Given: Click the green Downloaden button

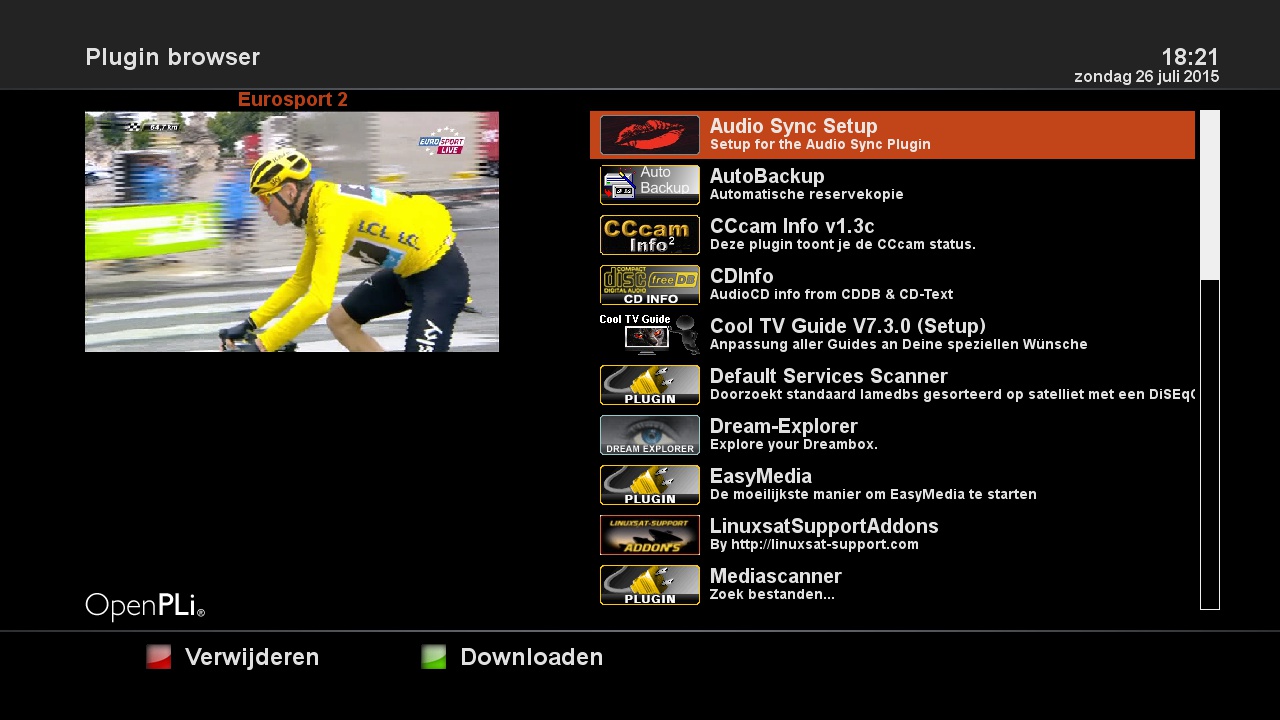Looking at the screenshot, I should [532, 658].
